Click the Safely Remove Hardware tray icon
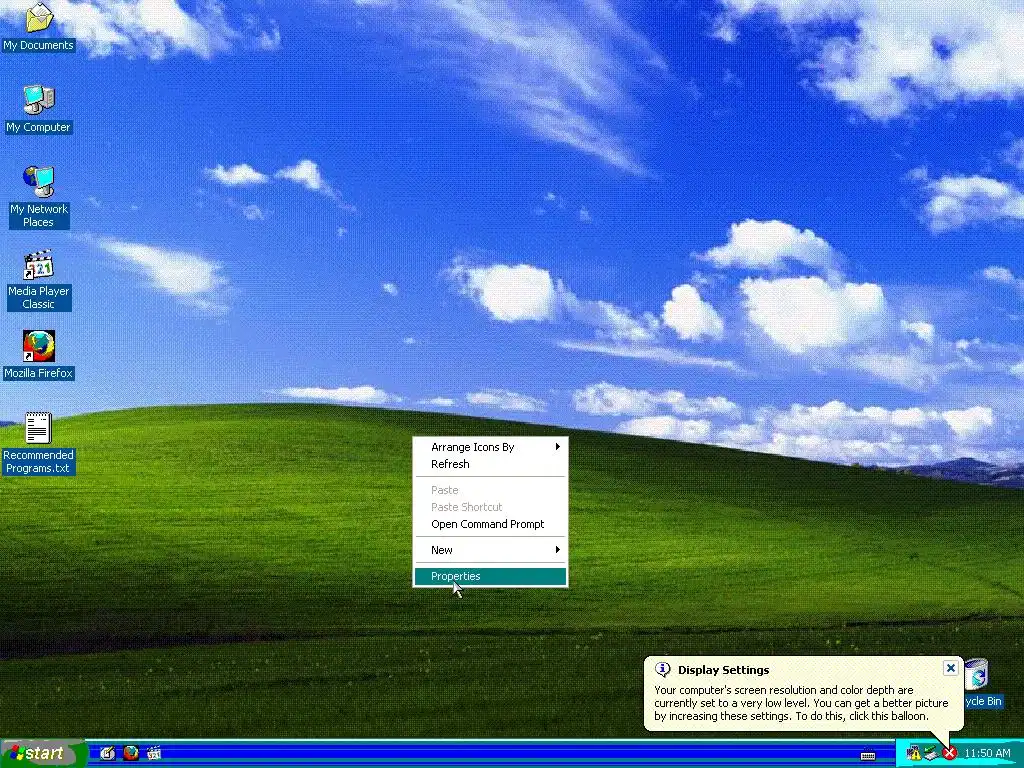The height and width of the screenshot is (768, 1024). (931, 754)
